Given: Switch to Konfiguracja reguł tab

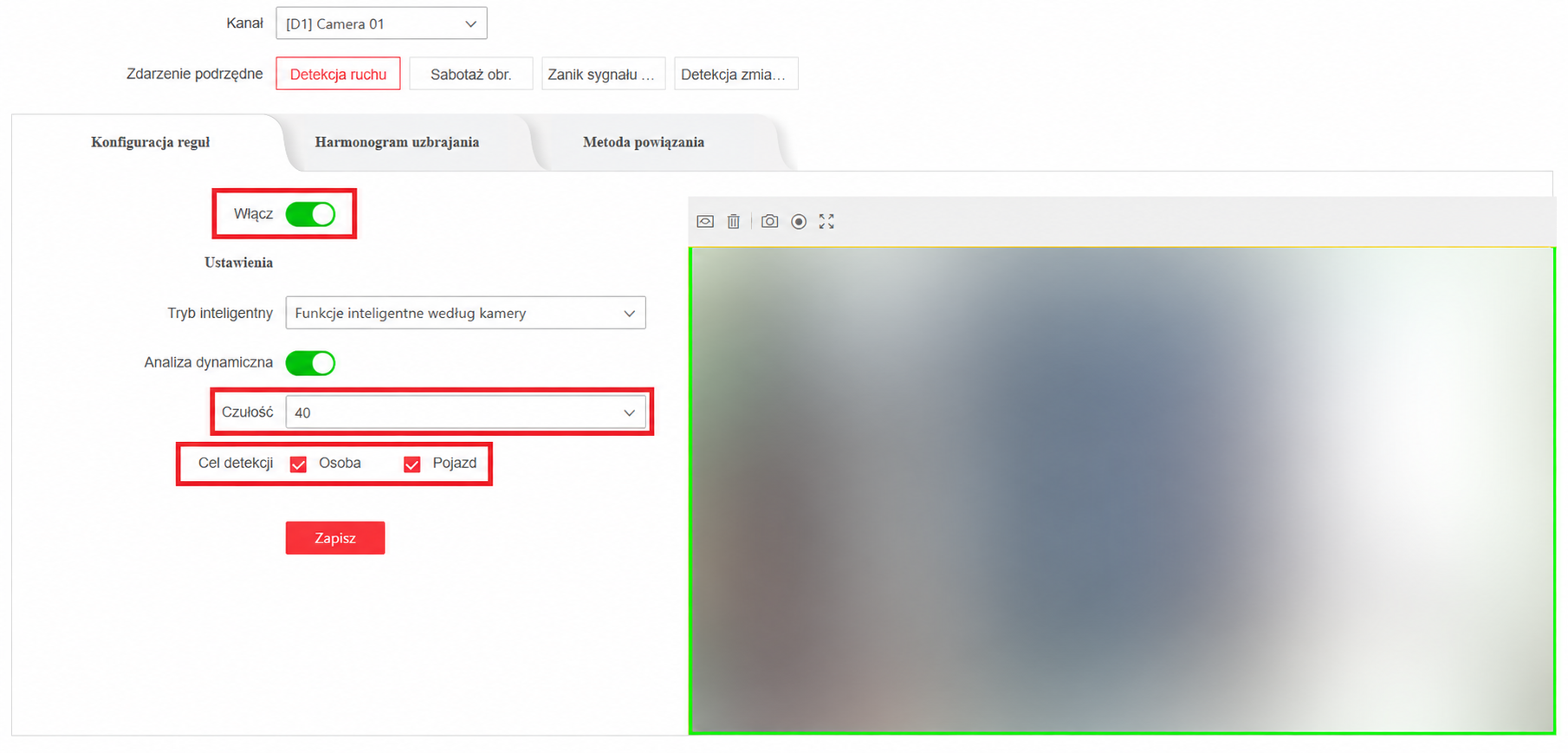Looking at the screenshot, I should 151,142.
